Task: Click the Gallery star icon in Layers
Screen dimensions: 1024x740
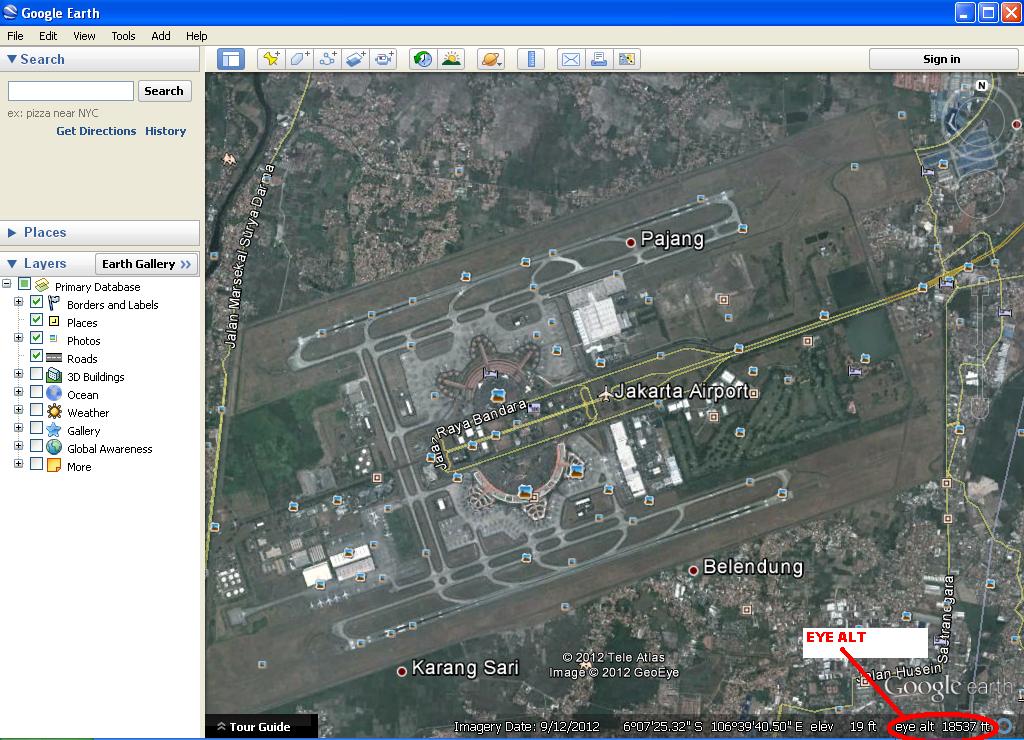Action: coord(54,430)
